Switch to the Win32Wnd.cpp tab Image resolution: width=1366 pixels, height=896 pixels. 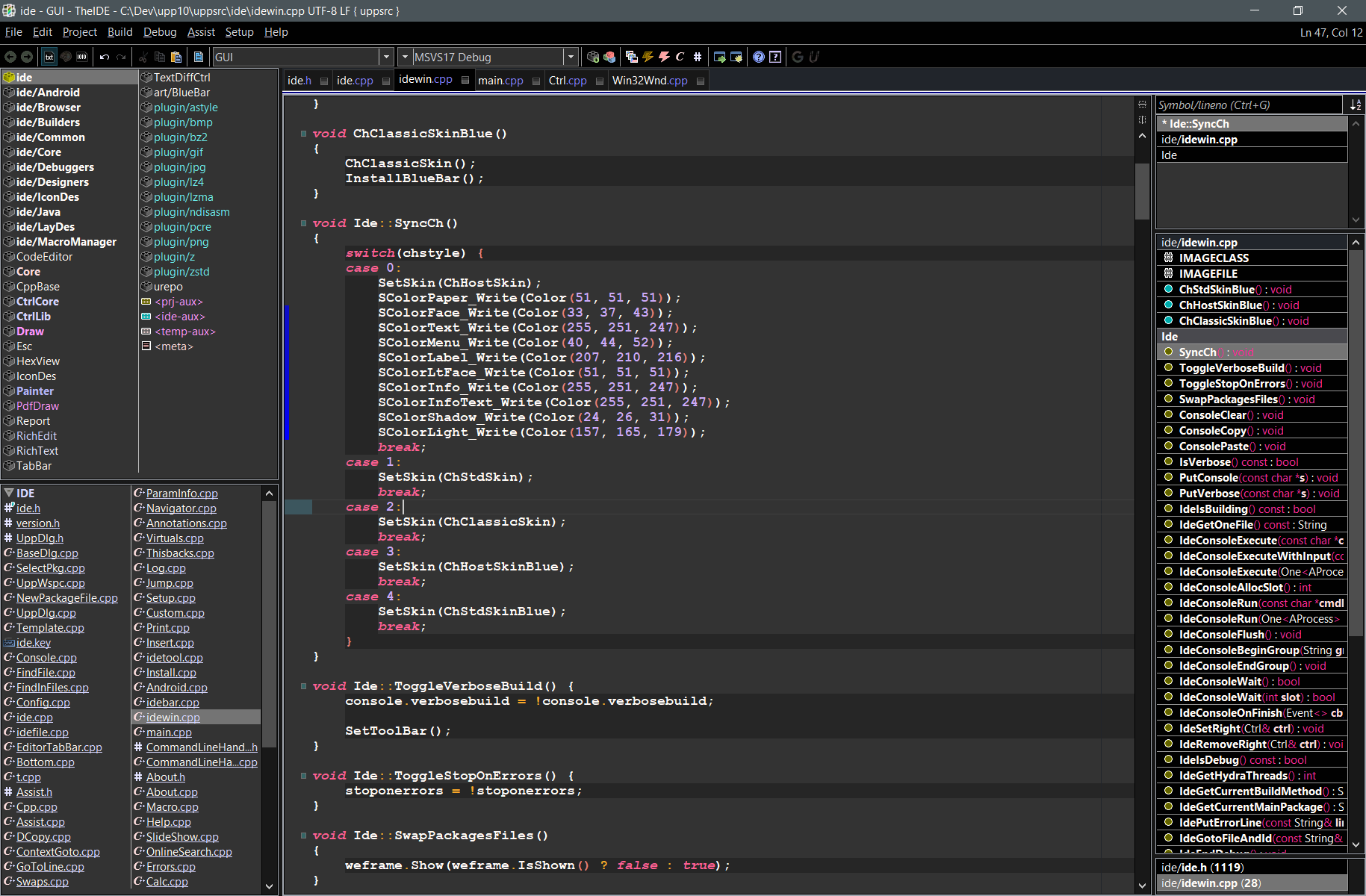650,81
